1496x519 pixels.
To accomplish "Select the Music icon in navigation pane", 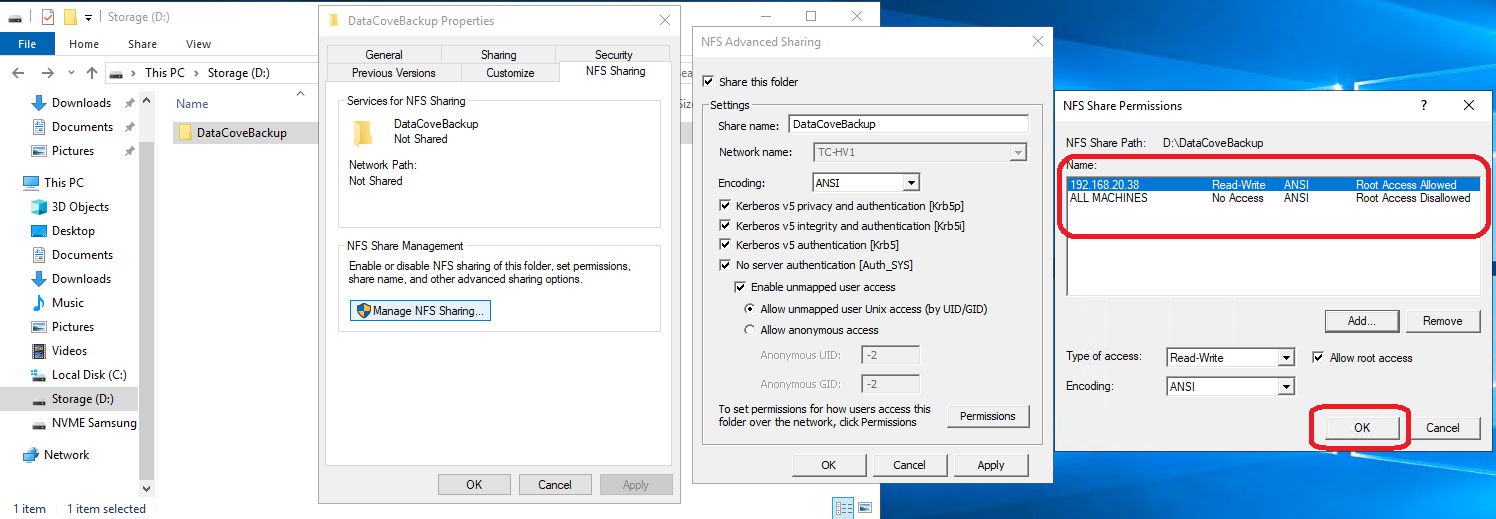I will click(39, 303).
